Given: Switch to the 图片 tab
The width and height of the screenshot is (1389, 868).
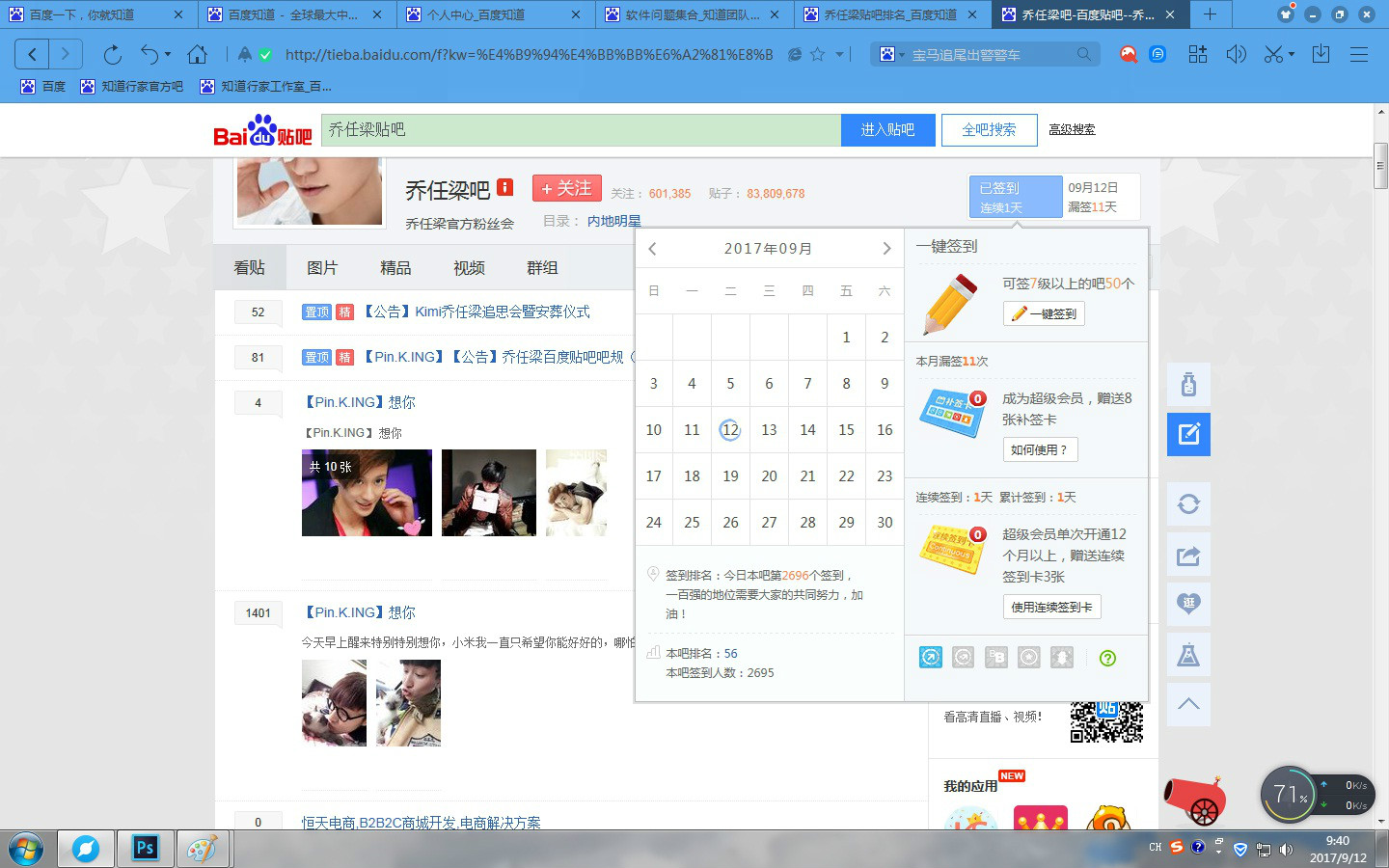Looking at the screenshot, I should pos(323,267).
